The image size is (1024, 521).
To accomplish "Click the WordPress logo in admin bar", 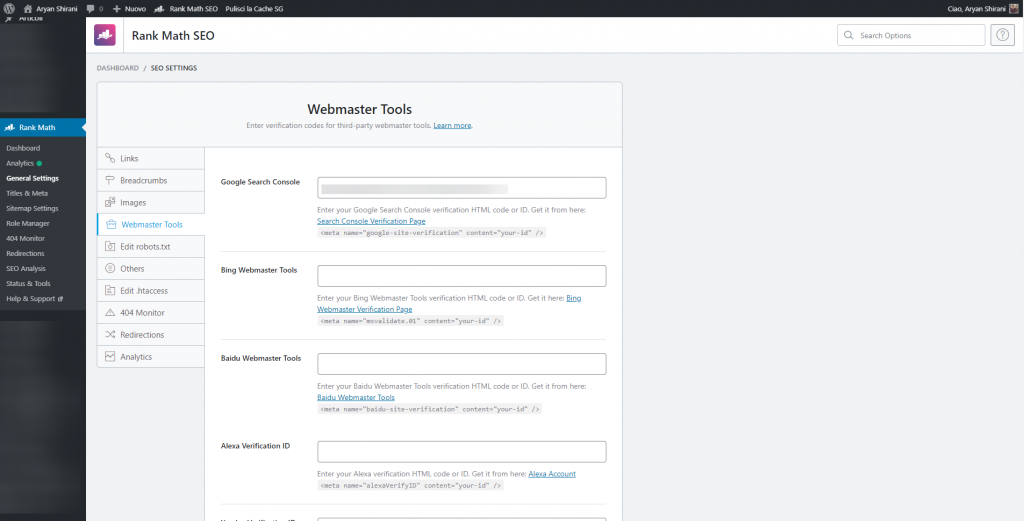I will pos(9,8).
